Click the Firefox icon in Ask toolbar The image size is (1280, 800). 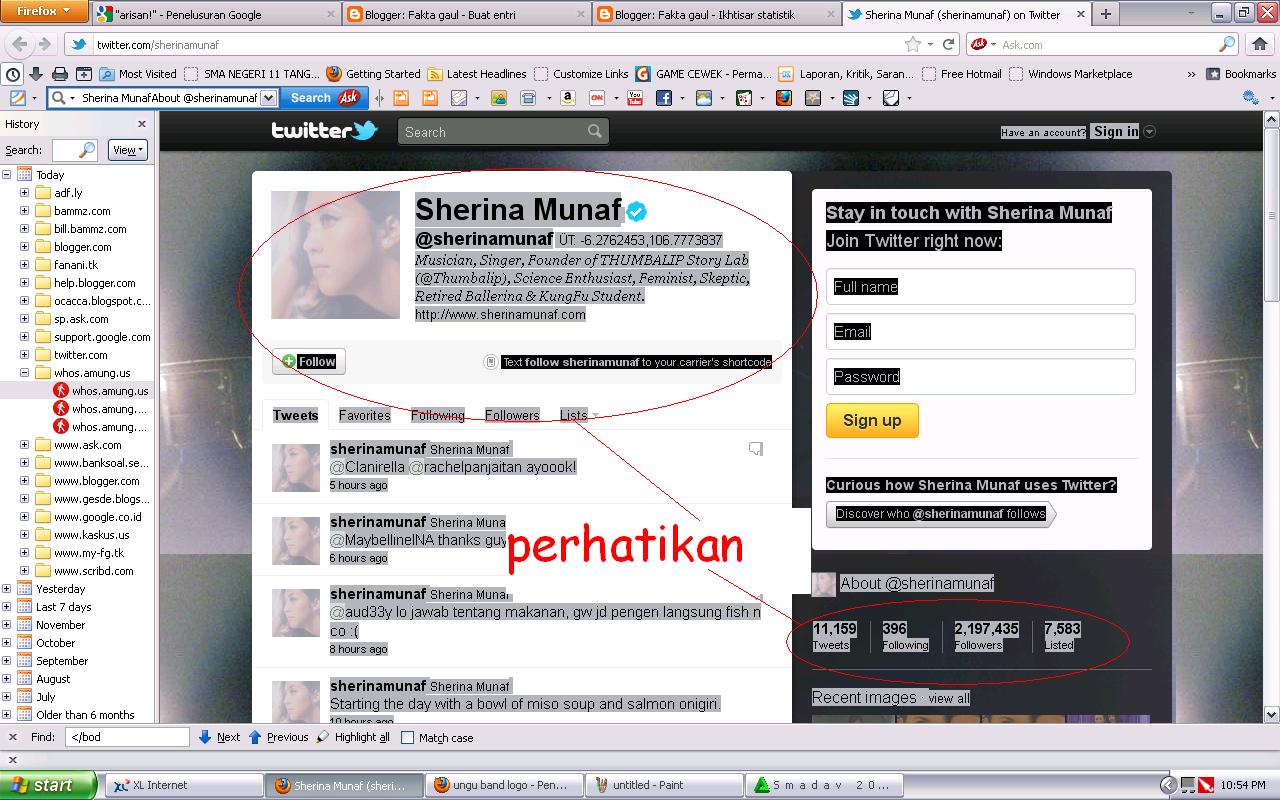[x=784, y=98]
